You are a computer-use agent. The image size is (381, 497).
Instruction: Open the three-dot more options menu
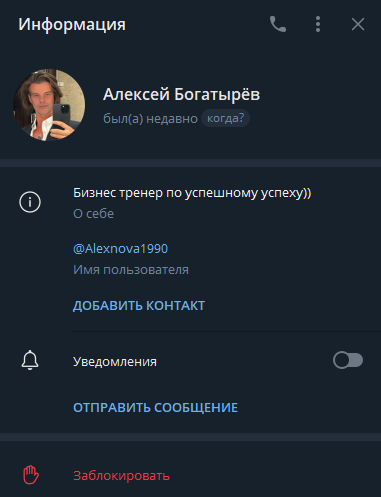[318, 24]
